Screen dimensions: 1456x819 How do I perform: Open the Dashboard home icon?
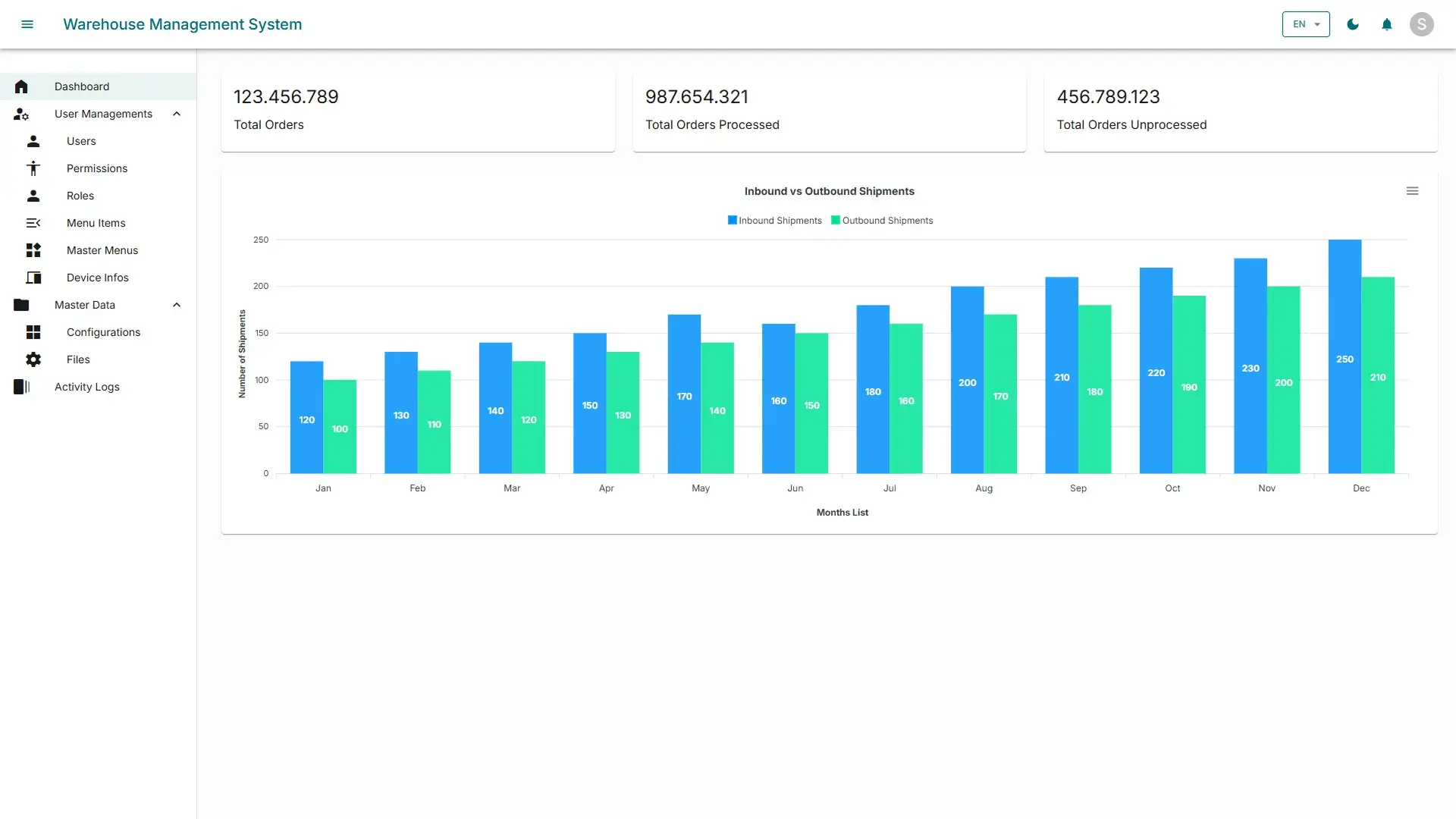[x=20, y=86]
